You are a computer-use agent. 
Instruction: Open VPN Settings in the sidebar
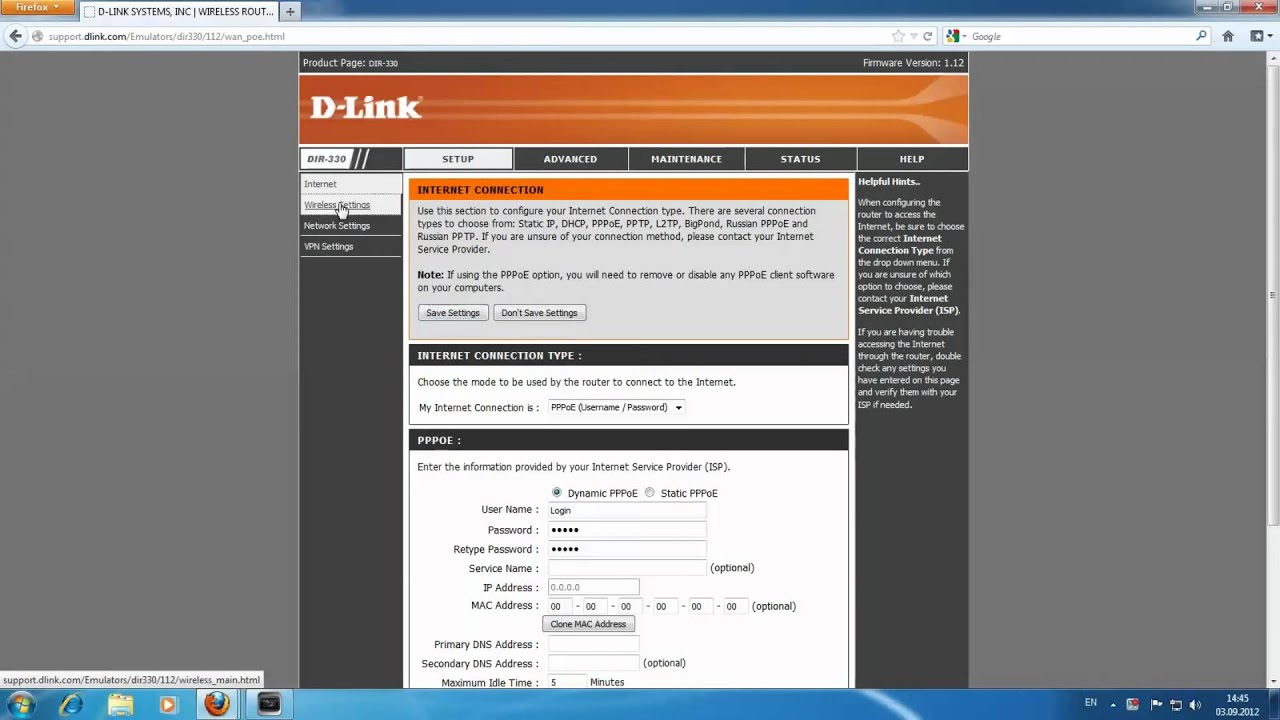tap(329, 246)
